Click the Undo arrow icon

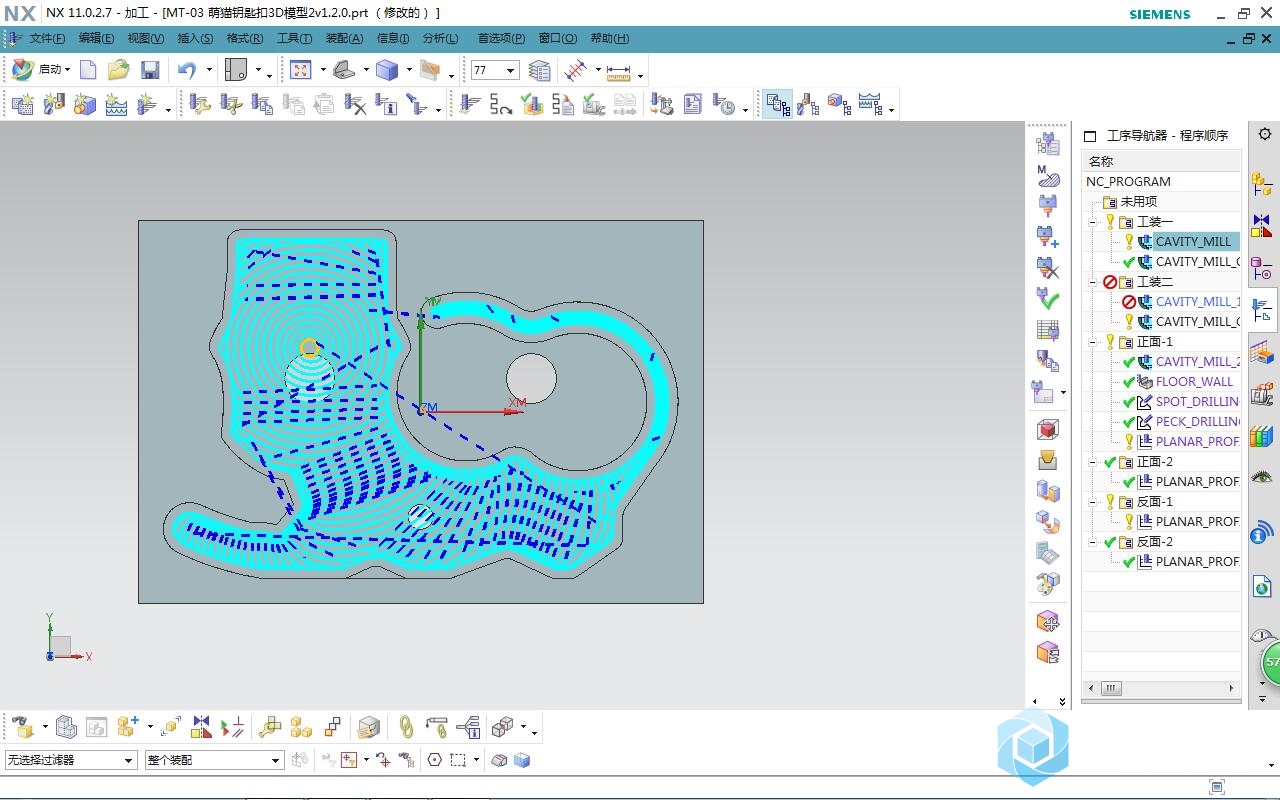click(187, 70)
